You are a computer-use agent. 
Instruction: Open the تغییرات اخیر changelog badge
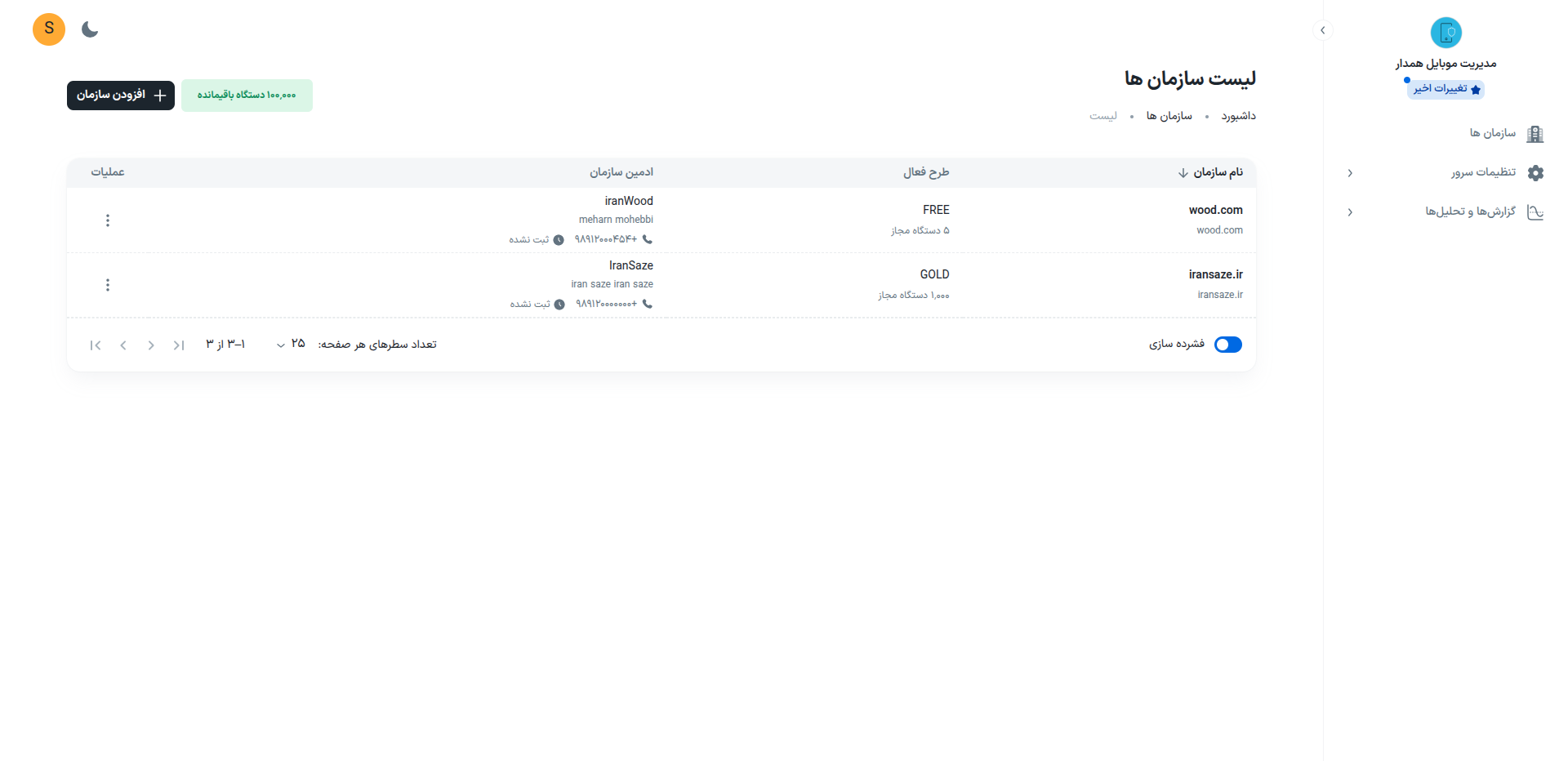click(x=1445, y=89)
